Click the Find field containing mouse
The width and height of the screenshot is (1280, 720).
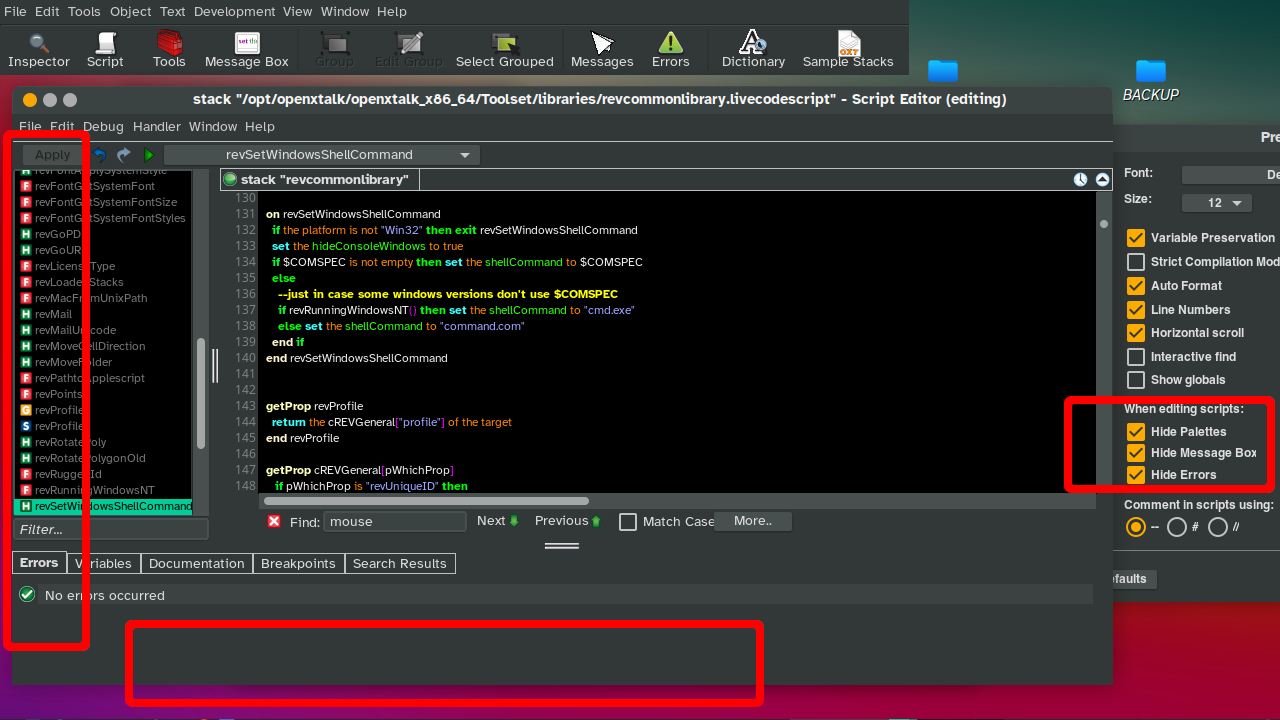pyautogui.click(x=395, y=521)
